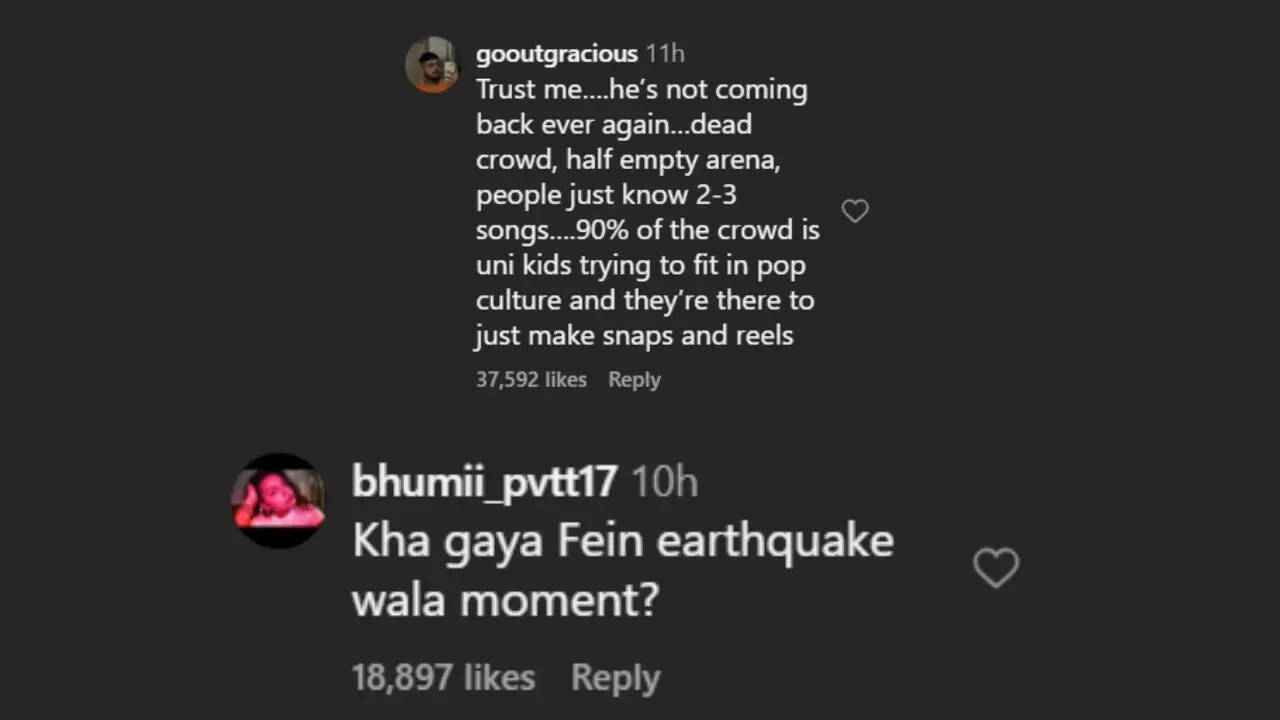Click "Kha gaya Fein earthquake" comment line

pos(622,541)
